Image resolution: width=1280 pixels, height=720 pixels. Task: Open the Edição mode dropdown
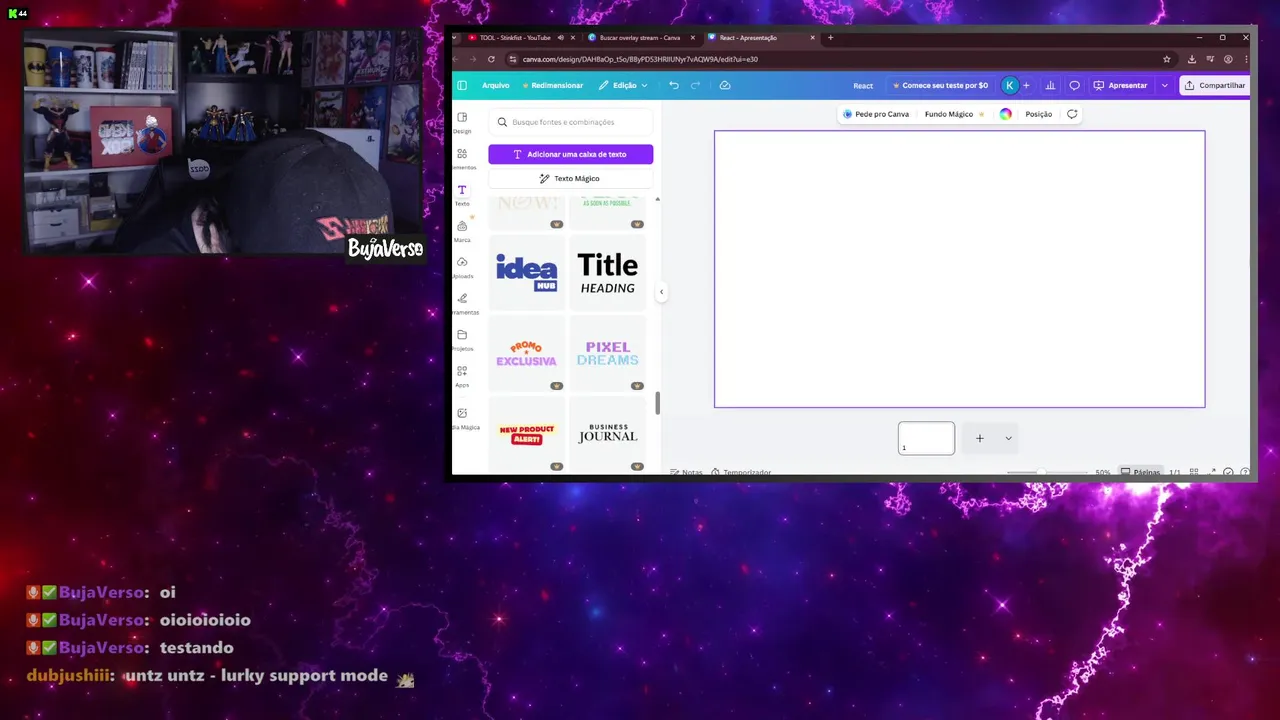pos(623,85)
